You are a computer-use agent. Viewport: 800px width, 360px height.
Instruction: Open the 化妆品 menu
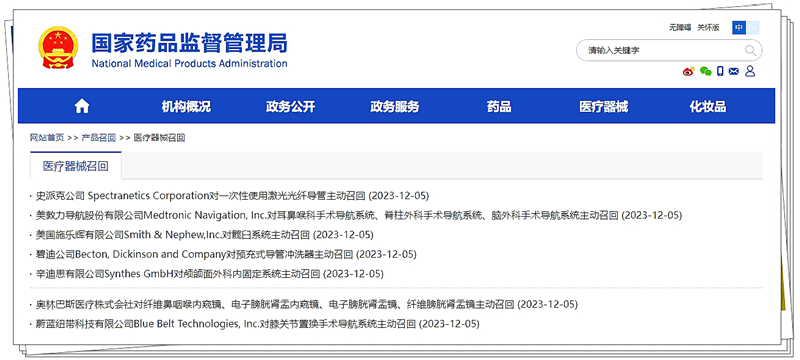click(708, 107)
